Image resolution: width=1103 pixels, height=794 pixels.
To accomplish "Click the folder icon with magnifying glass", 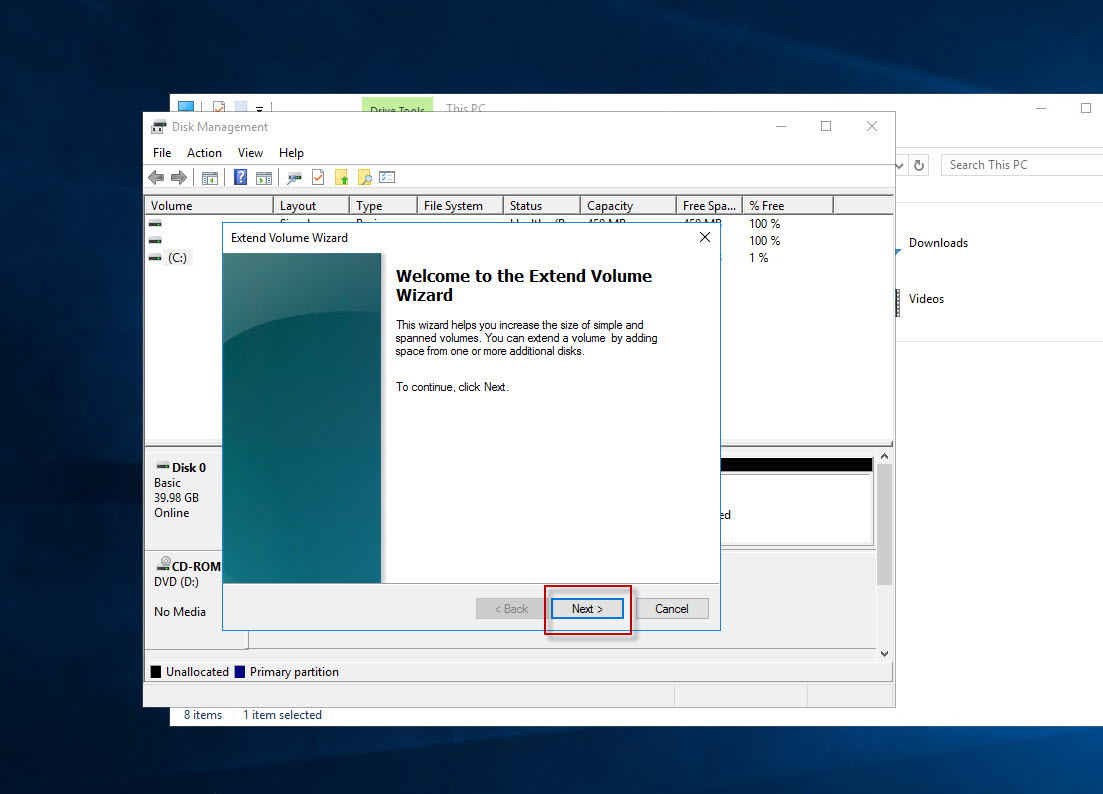I will tap(365, 178).
